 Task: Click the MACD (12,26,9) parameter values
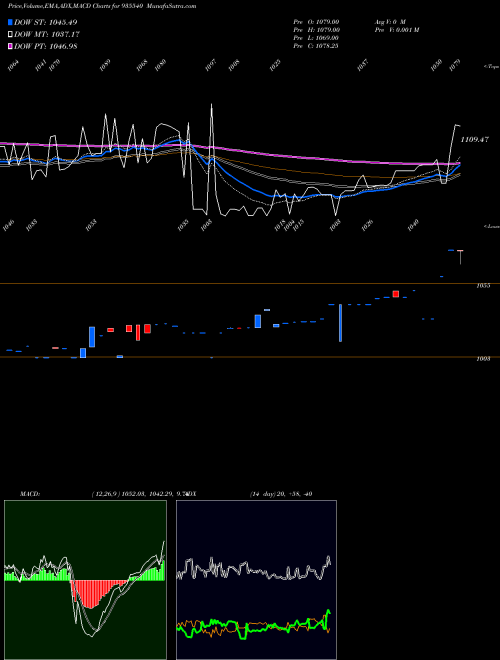point(140,494)
